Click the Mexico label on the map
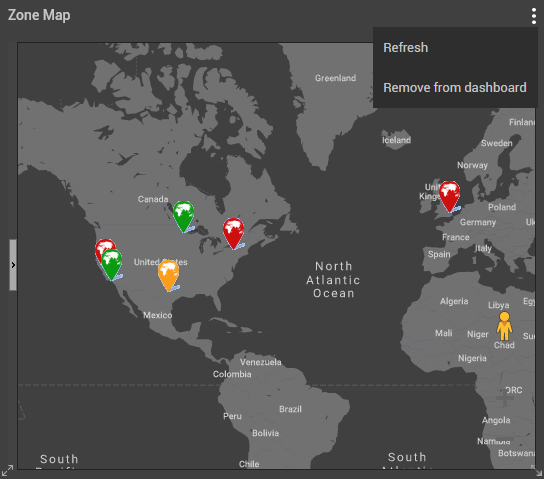This screenshot has width=544, height=479. coord(158,315)
